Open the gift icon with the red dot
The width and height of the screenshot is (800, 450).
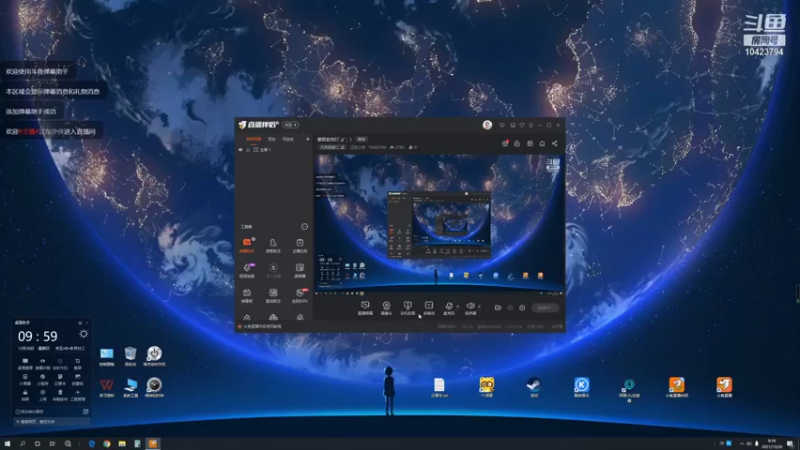pyautogui.click(x=505, y=143)
